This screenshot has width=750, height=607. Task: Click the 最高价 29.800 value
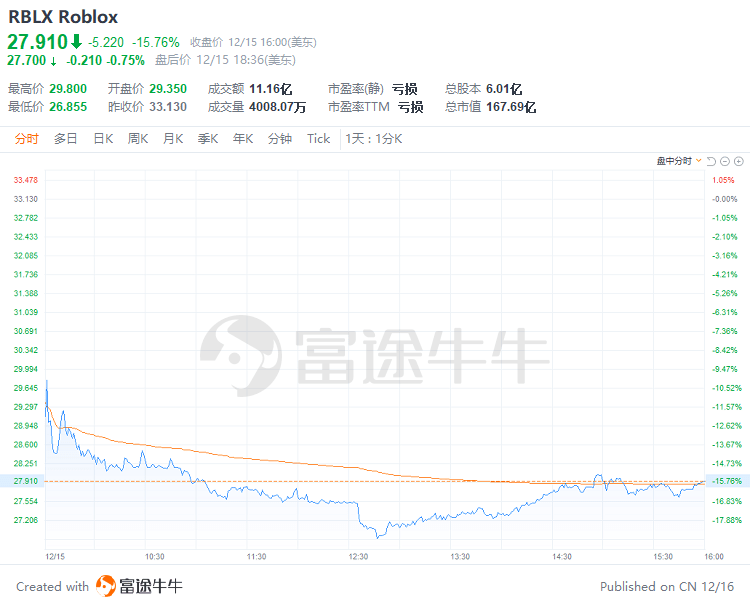68,89
